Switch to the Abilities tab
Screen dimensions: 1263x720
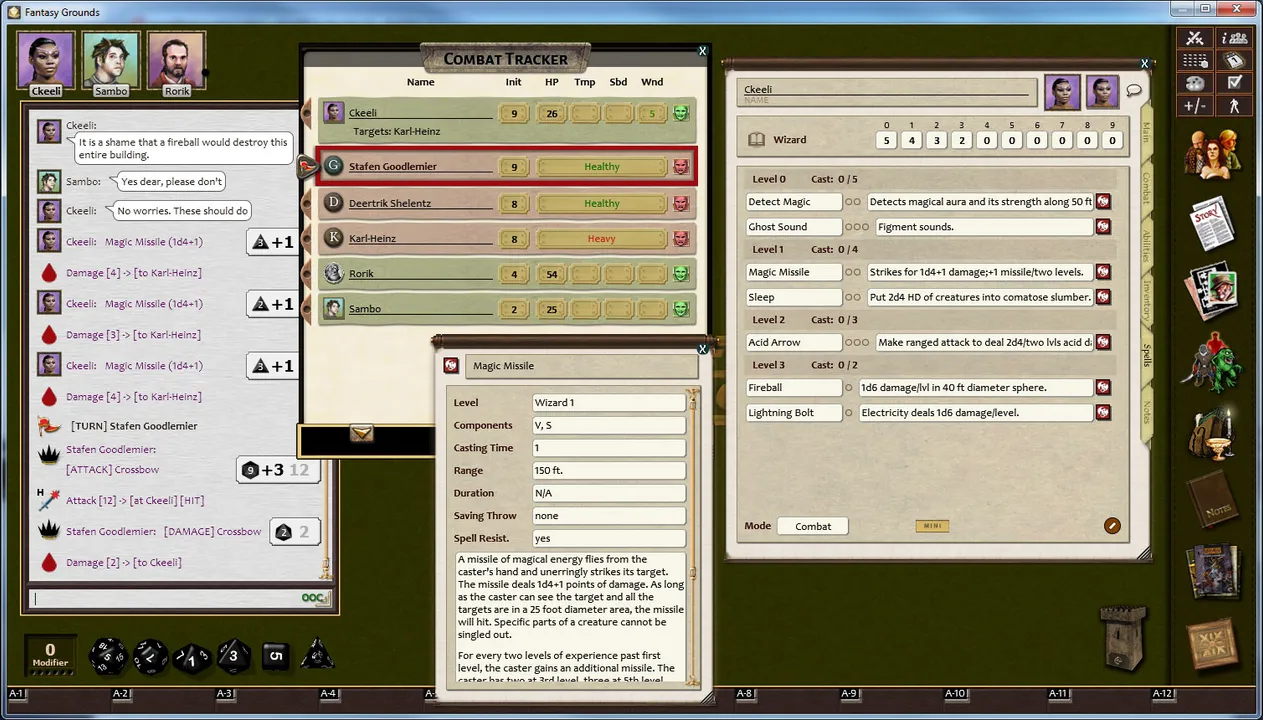[1146, 246]
